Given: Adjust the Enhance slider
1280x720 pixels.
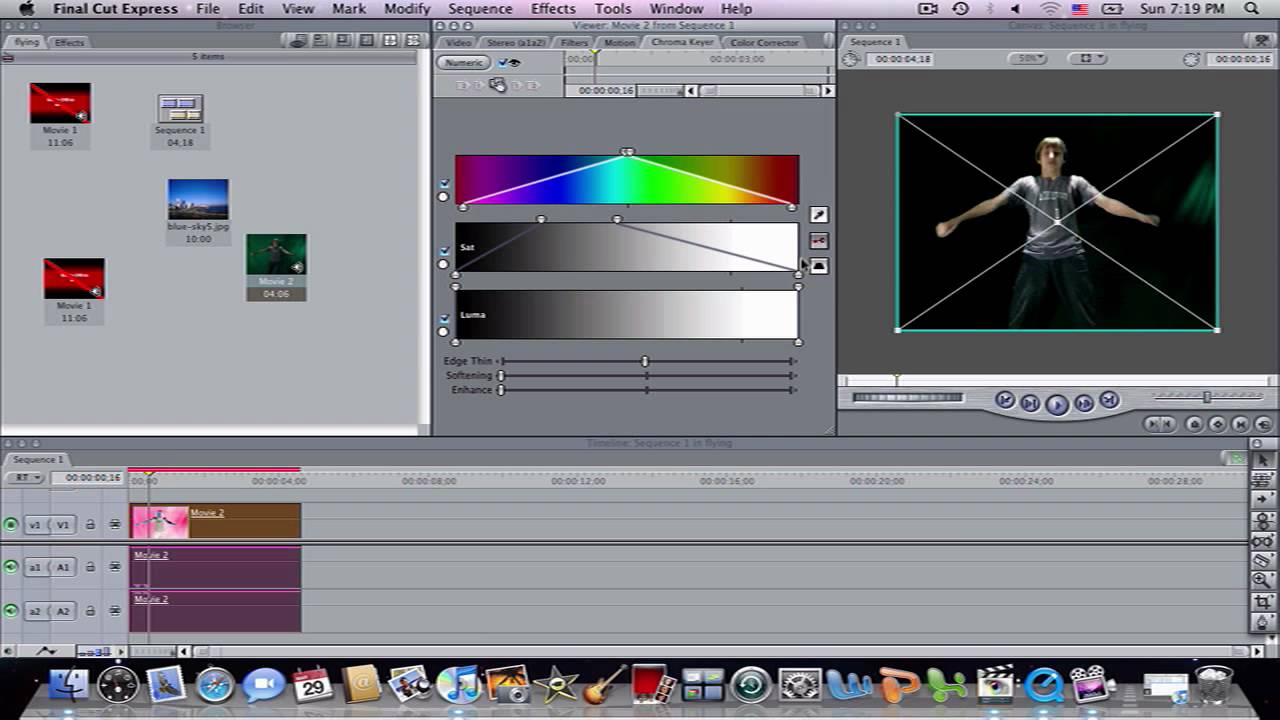Looking at the screenshot, I should [x=648, y=389].
